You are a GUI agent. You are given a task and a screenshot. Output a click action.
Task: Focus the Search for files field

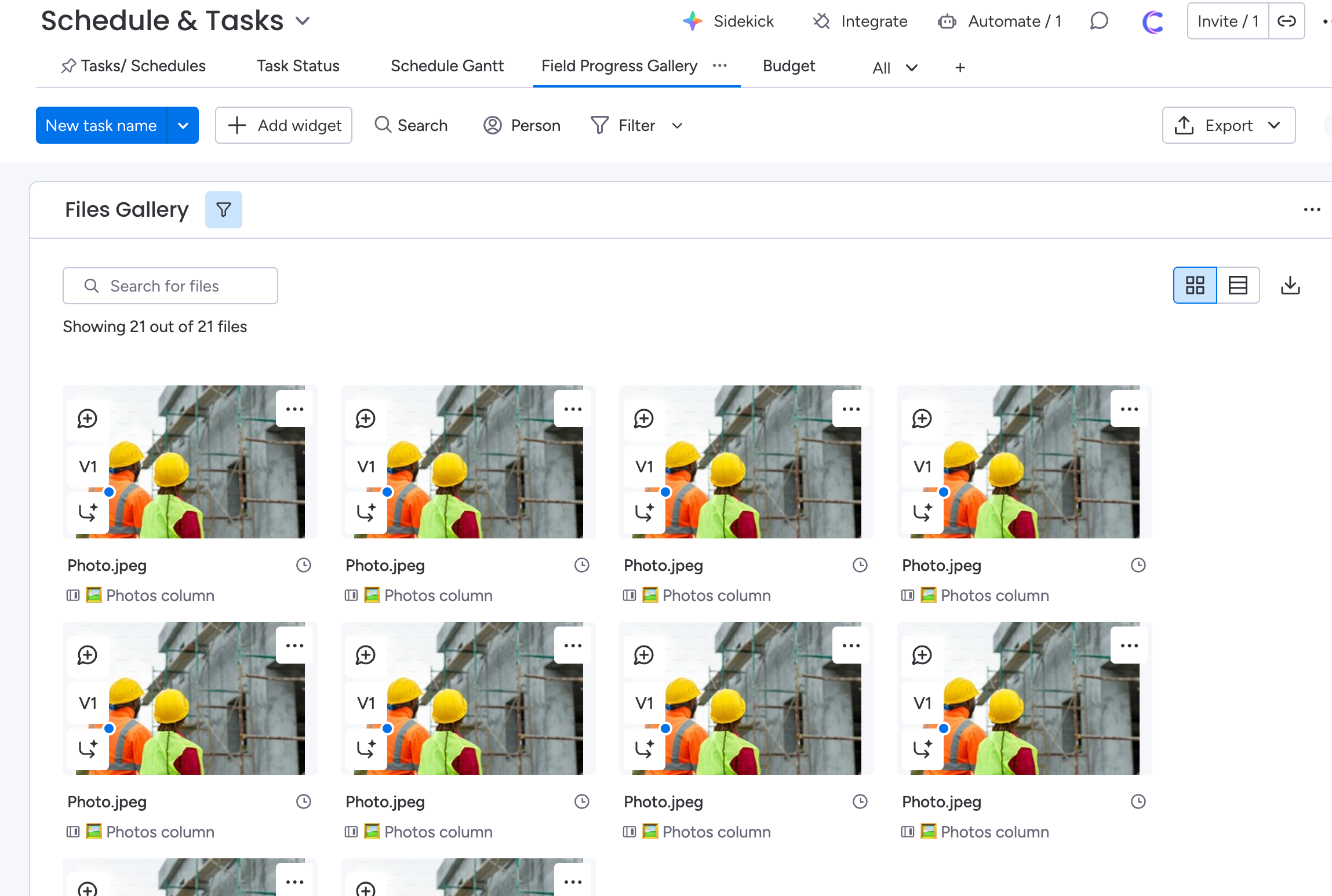pyautogui.click(x=170, y=286)
